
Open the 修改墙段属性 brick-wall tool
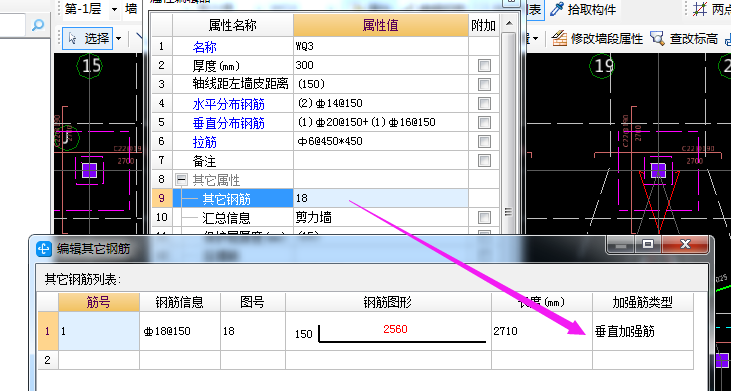(597, 39)
